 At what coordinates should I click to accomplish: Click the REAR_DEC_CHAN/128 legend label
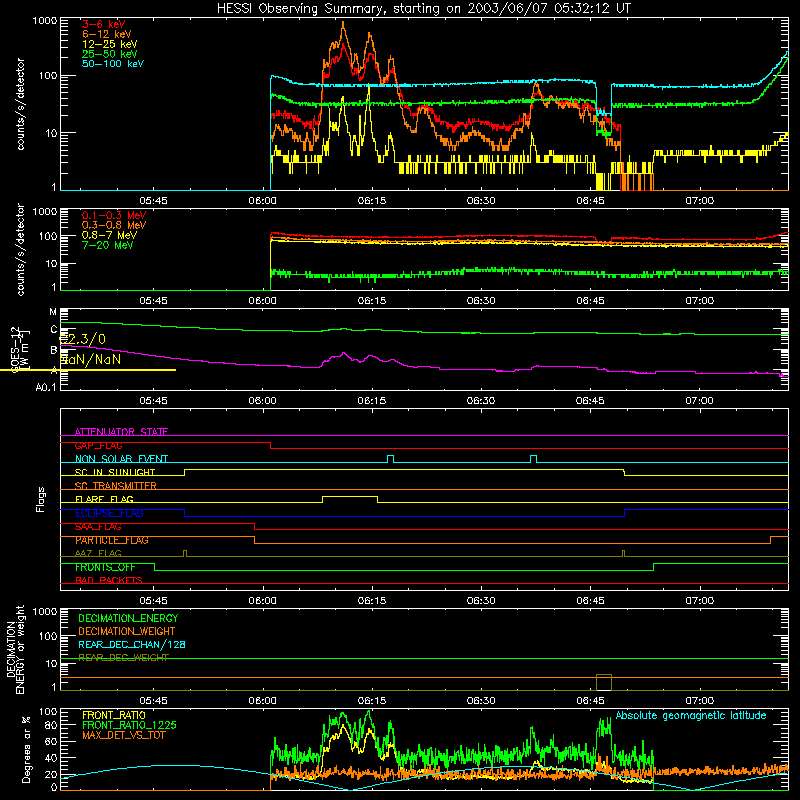(x=132, y=644)
